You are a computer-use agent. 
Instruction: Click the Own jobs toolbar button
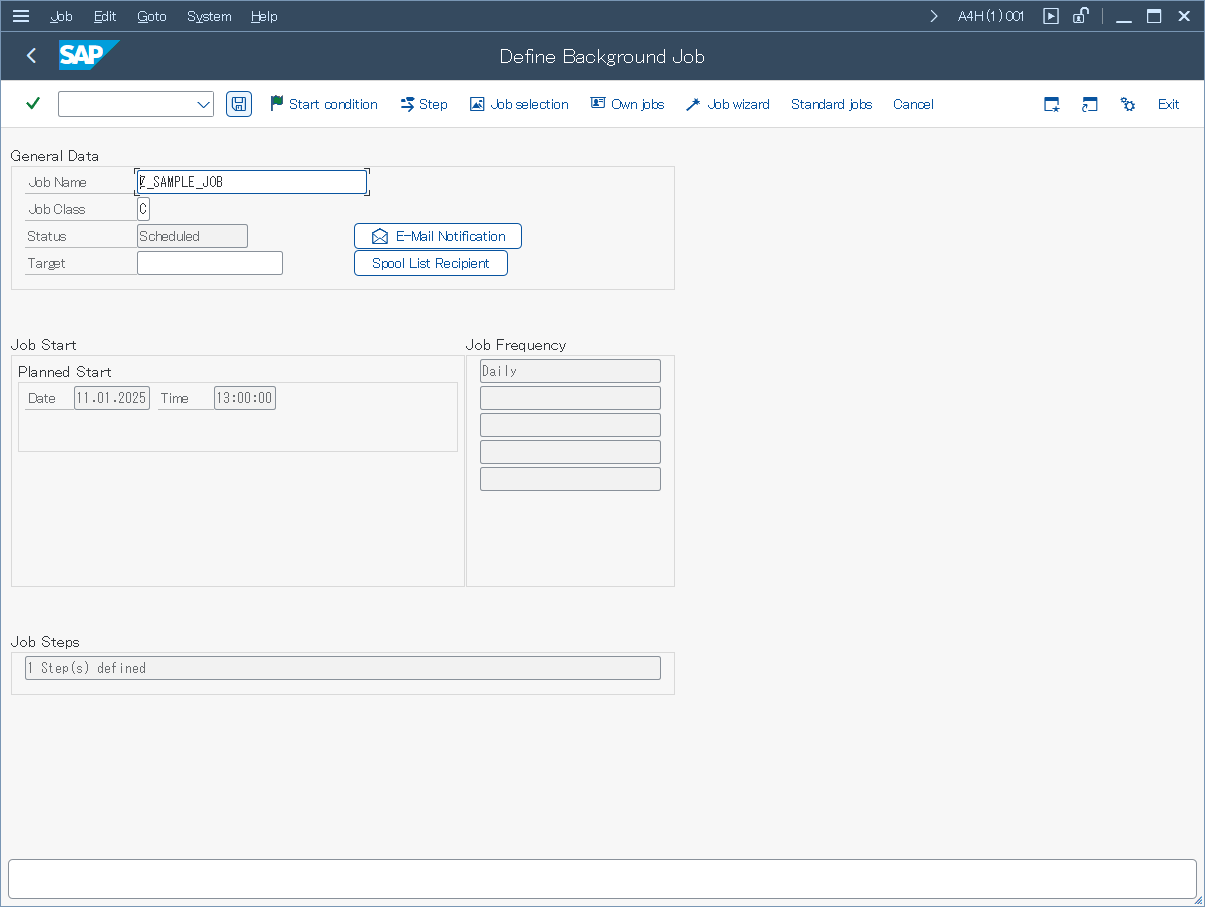[627, 104]
